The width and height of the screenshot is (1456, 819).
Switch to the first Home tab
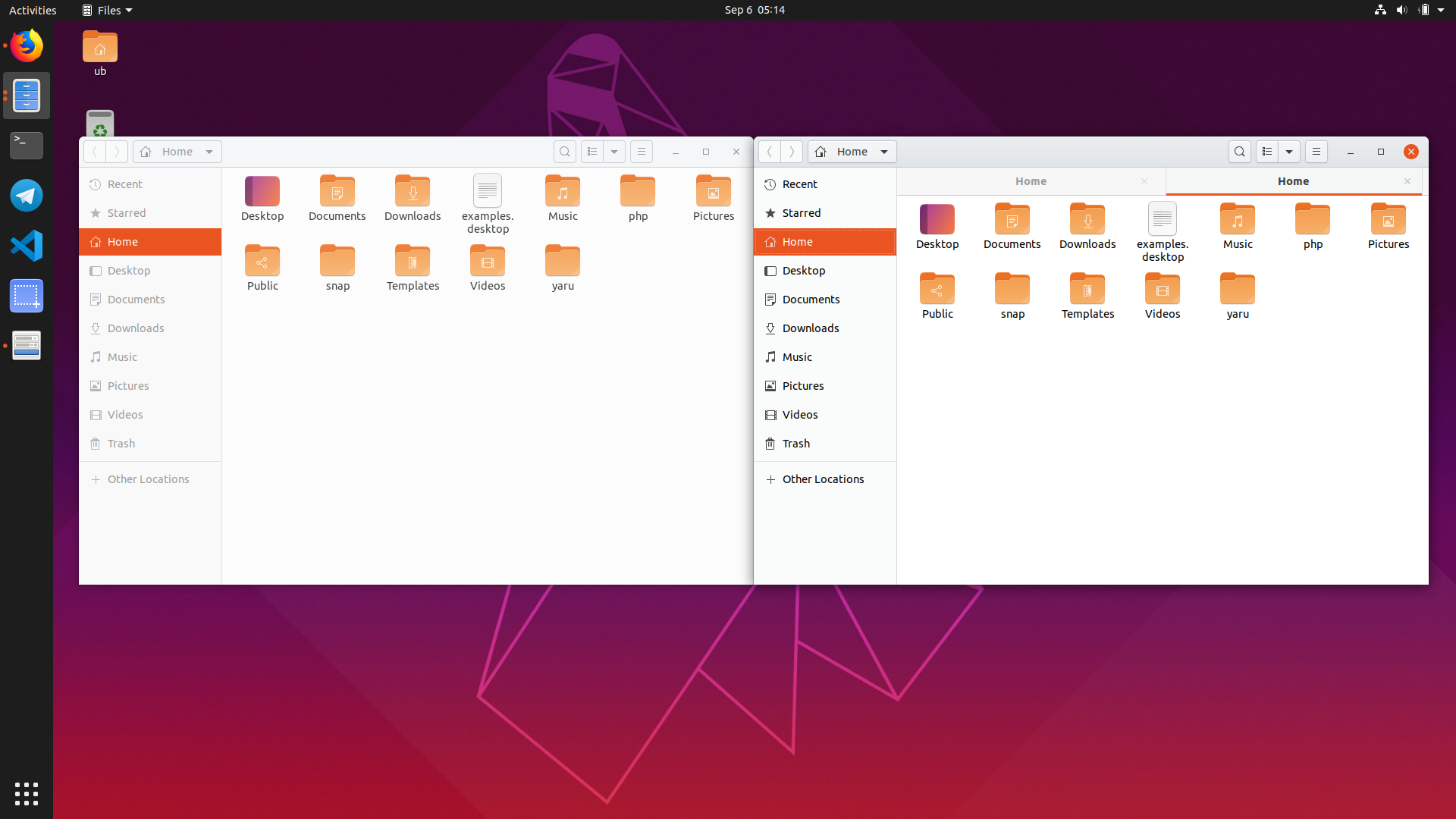(1031, 181)
